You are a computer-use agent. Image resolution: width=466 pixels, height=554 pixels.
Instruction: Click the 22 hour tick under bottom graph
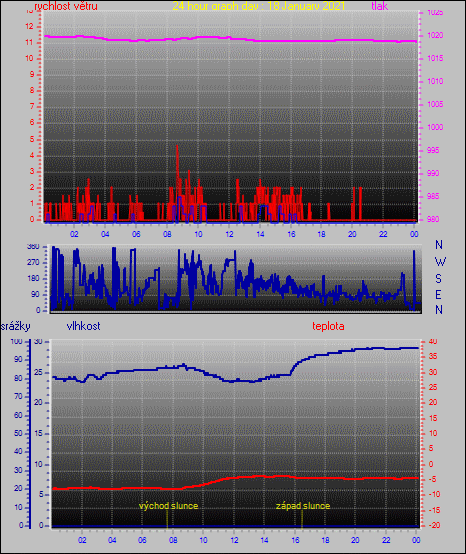coord(386,540)
